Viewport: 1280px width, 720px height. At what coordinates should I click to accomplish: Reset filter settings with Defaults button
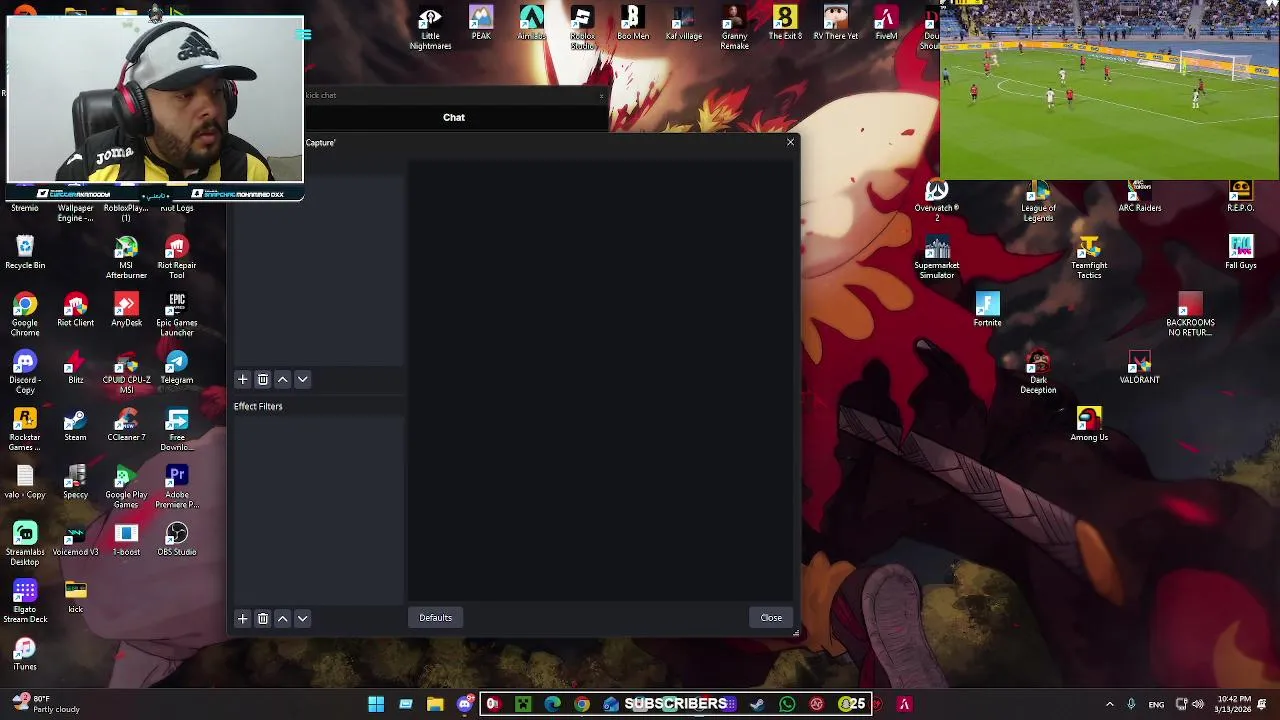pyautogui.click(x=435, y=617)
